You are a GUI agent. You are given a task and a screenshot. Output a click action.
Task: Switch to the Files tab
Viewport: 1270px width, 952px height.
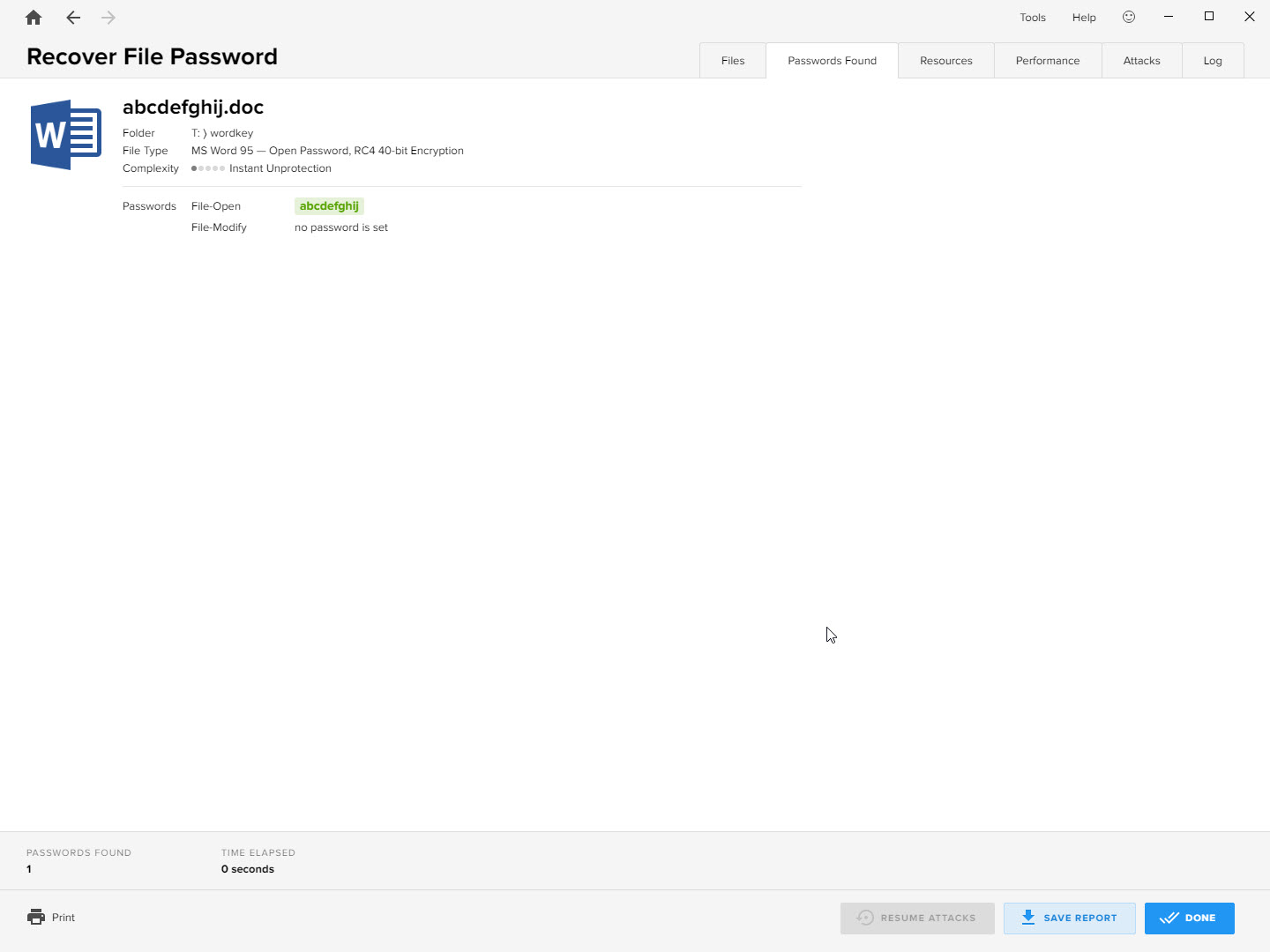[733, 61]
